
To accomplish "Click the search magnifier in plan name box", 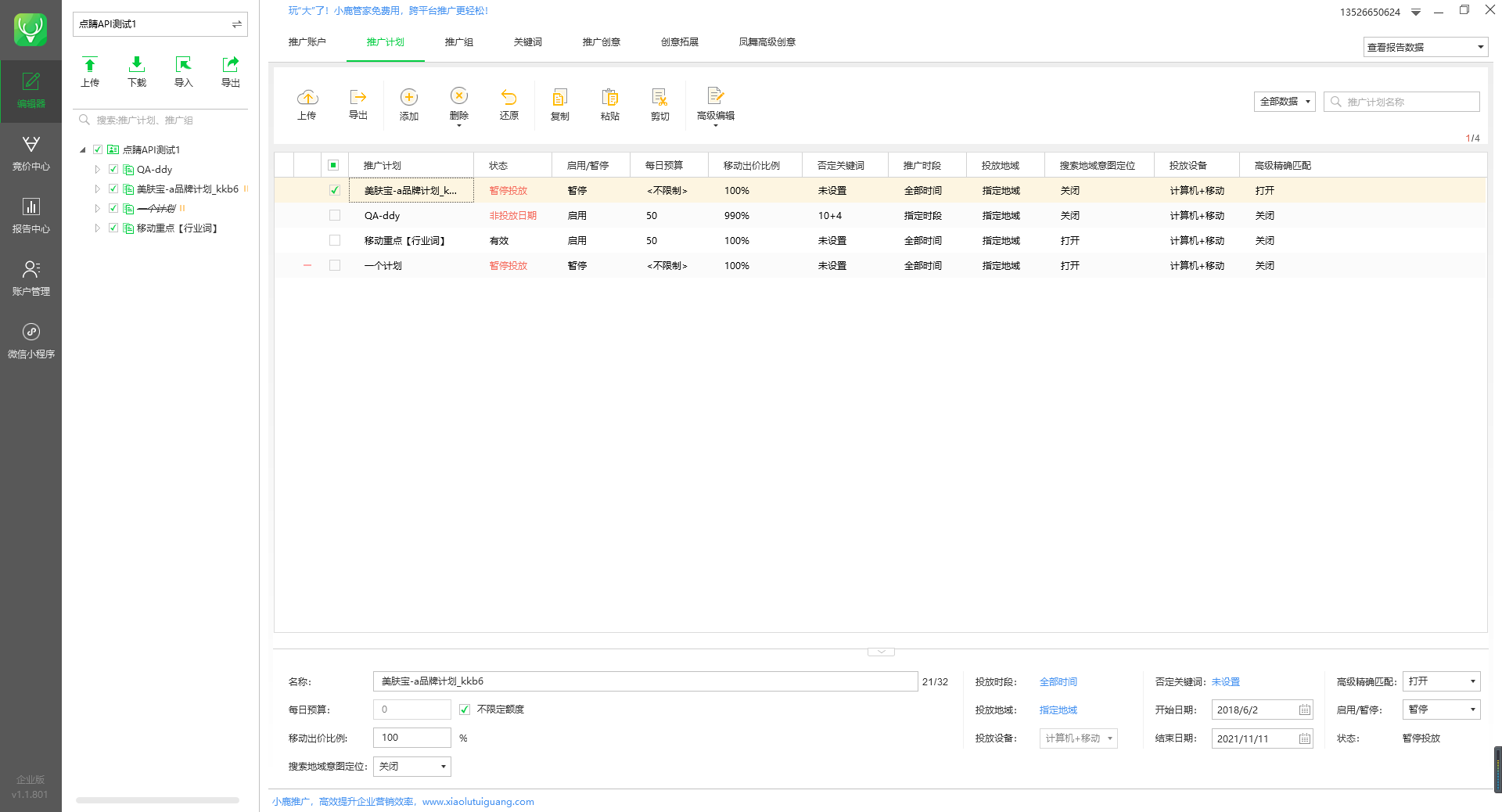I will (1335, 102).
